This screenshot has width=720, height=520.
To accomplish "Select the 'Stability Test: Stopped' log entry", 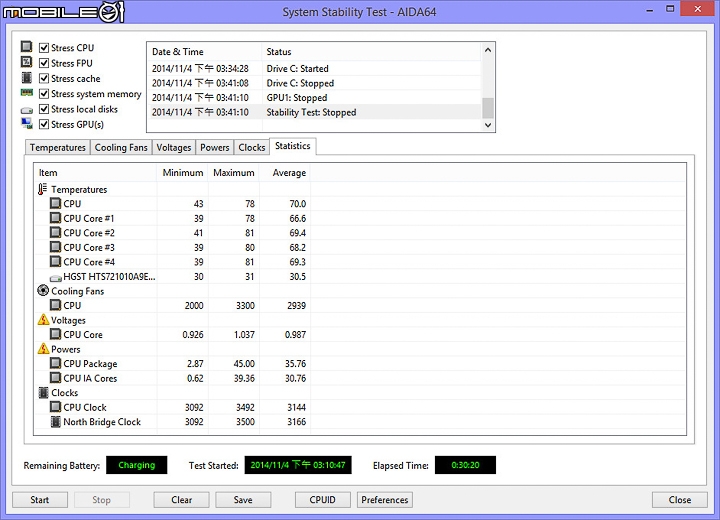I will [x=315, y=112].
